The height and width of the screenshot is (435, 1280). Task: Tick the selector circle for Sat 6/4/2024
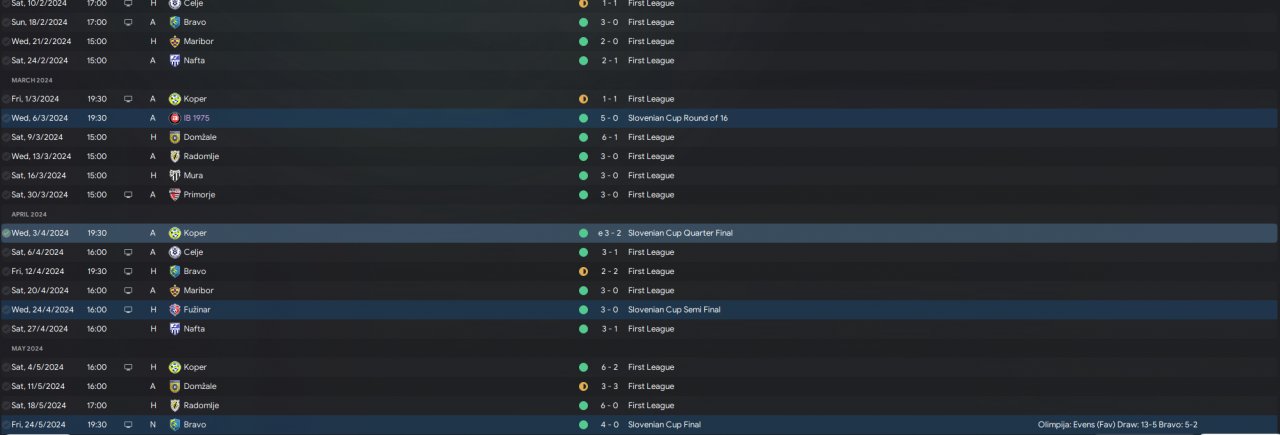pyautogui.click(x=6, y=252)
